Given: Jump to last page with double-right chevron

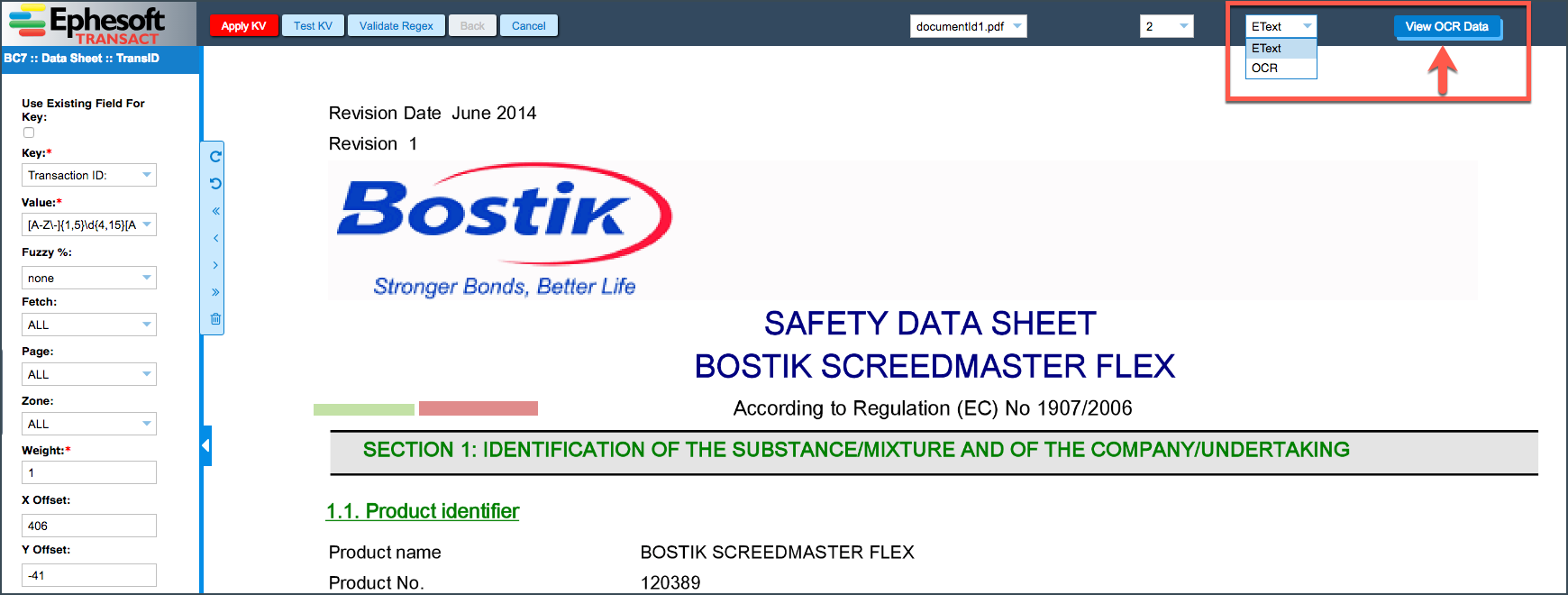Looking at the screenshot, I should 215,292.
